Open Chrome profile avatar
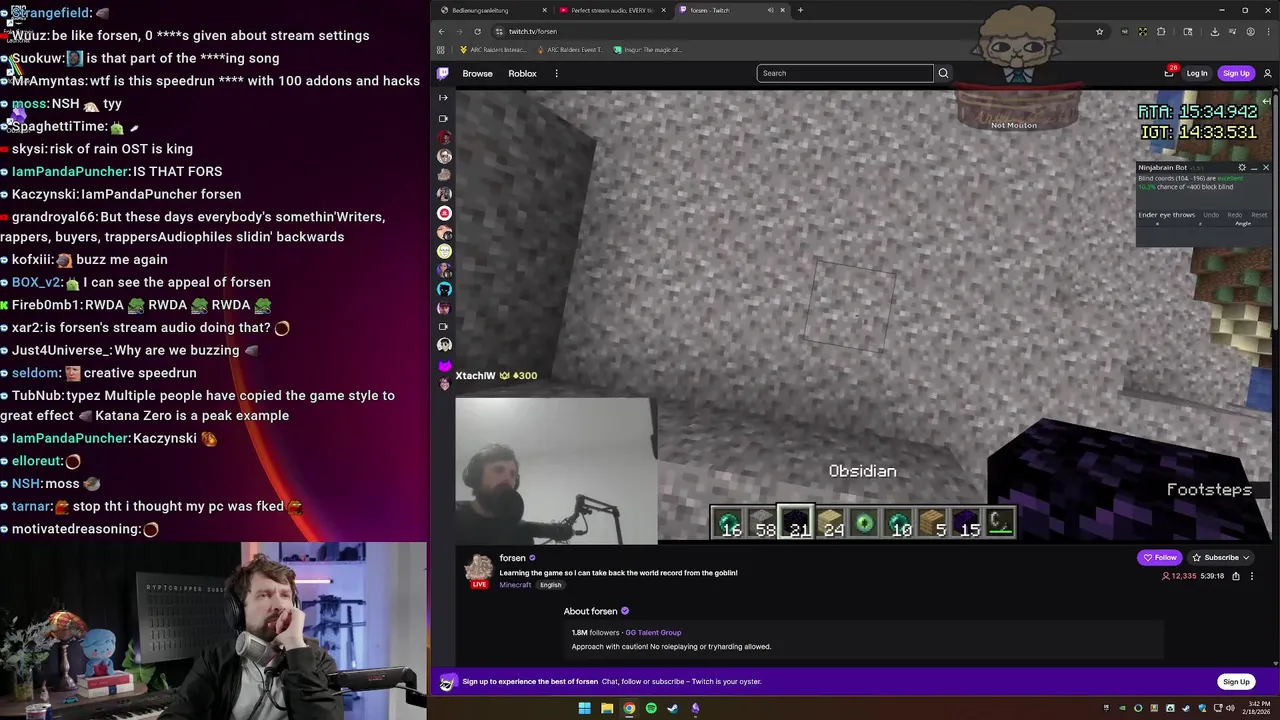 [1250, 31]
